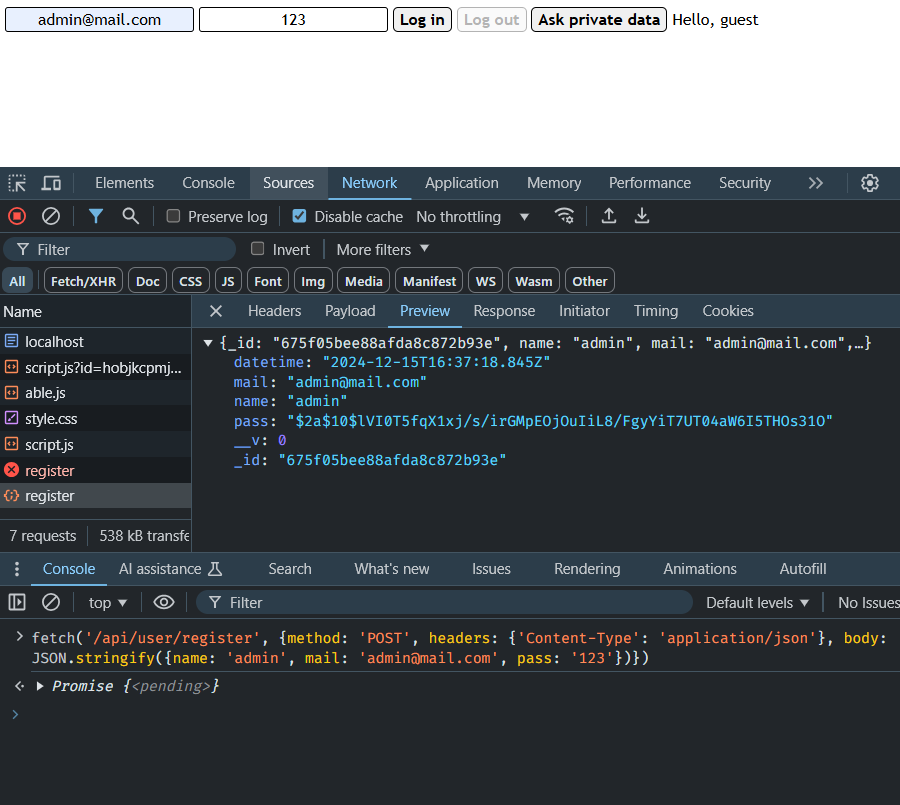The width and height of the screenshot is (900, 805).
Task: Switch to the Elements panel
Action: 125,183
